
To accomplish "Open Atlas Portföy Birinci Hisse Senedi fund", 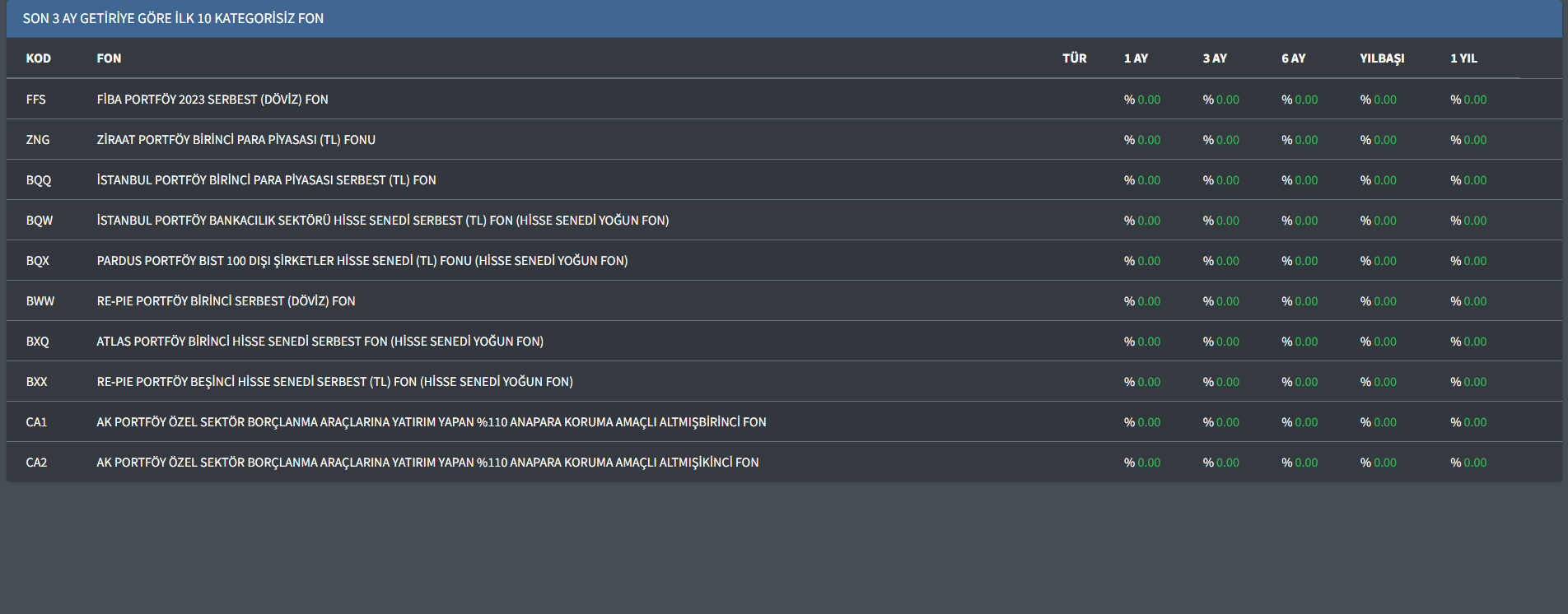I will 320,342.
